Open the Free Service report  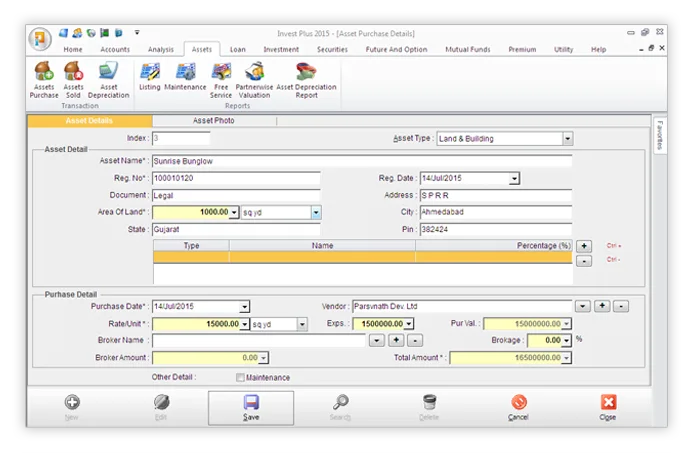click(x=221, y=80)
